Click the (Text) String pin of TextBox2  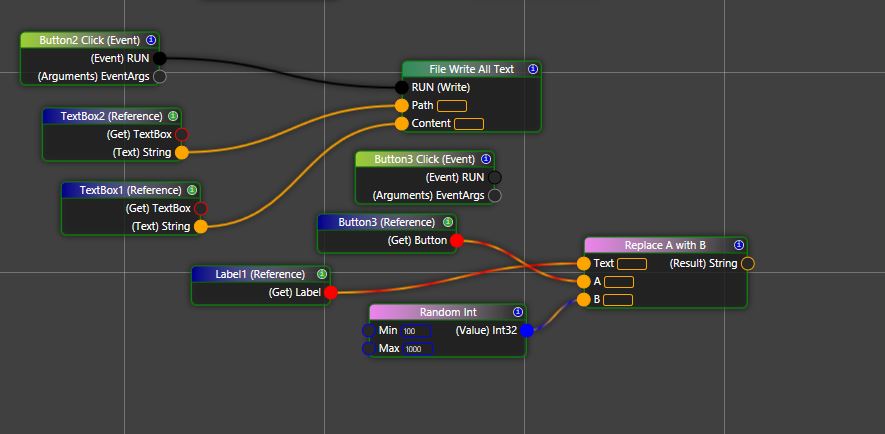(181, 152)
